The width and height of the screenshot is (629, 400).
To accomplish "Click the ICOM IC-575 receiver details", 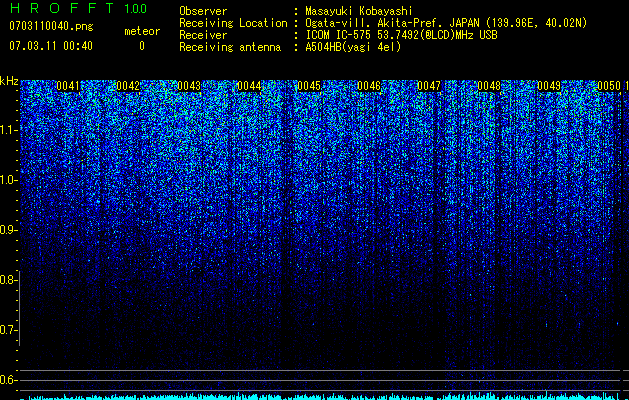I will click(x=401, y=35).
